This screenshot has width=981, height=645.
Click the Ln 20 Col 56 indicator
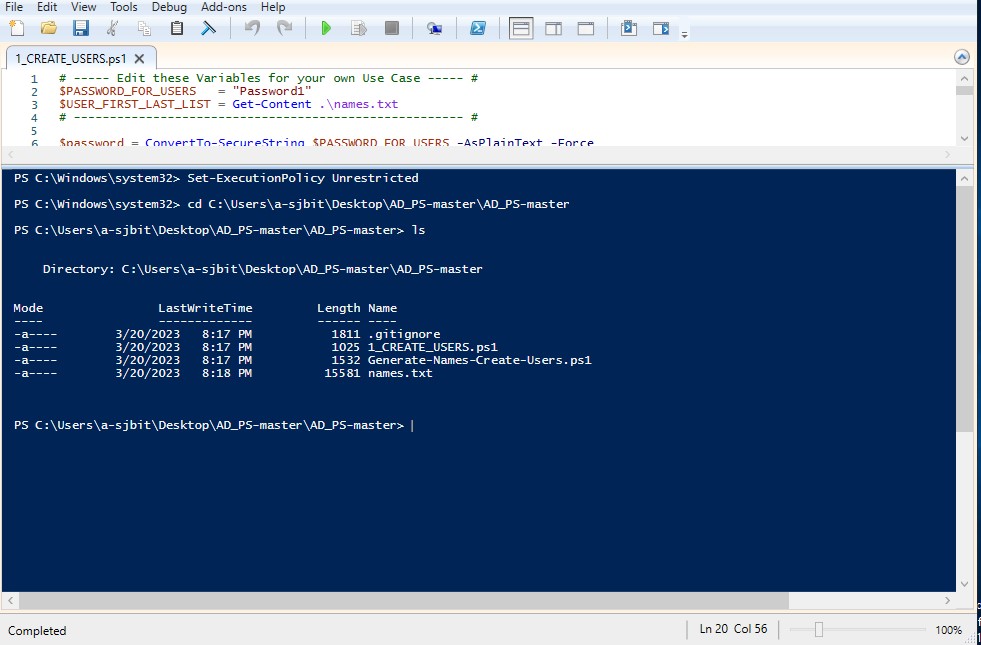point(733,629)
